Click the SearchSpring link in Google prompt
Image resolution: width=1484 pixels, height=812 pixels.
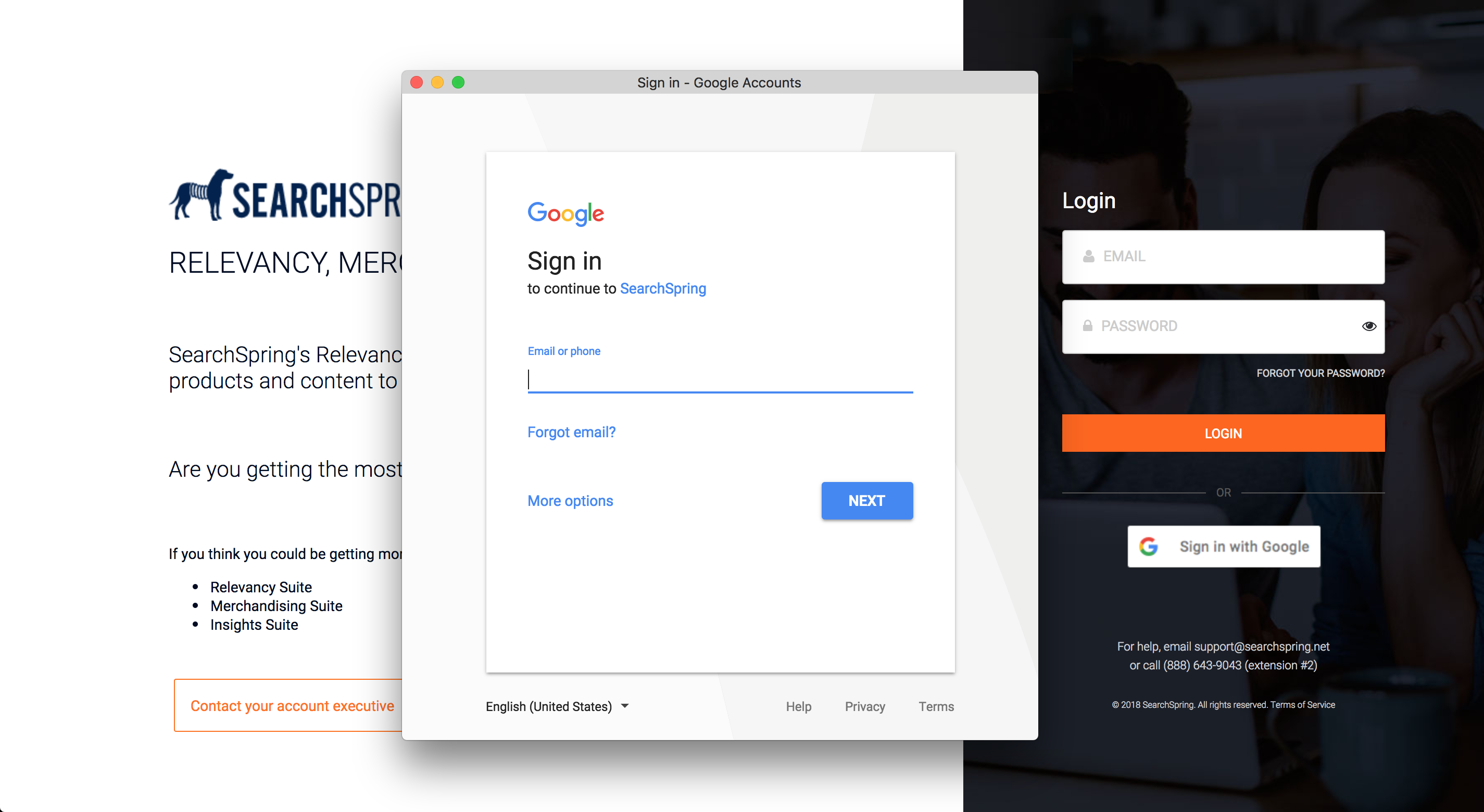pyautogui.click(x=663, y=289)
